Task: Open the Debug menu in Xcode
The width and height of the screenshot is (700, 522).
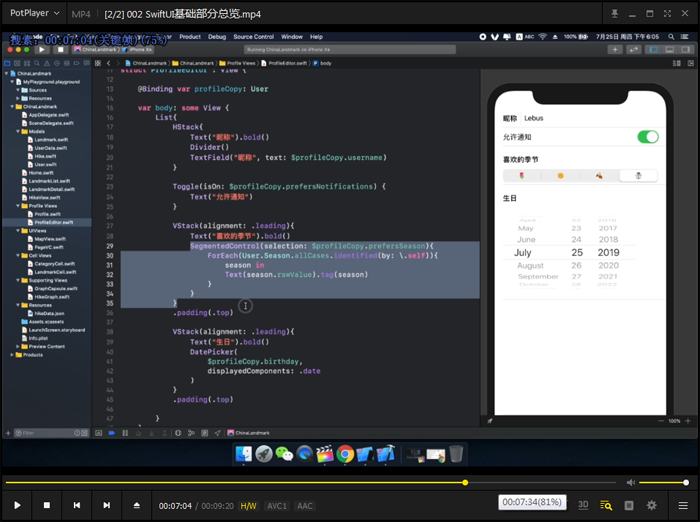Action: click(x=217, y=37)
